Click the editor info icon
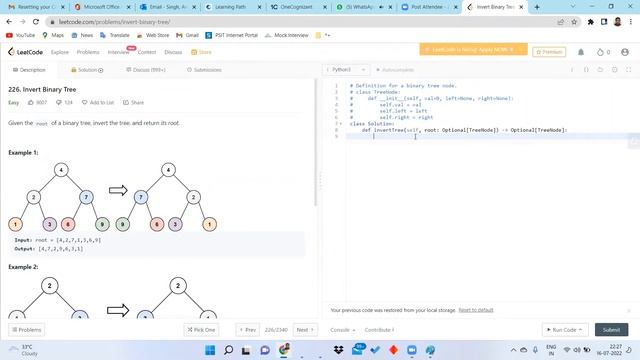This screenshot has width=640, height=360. point(572,70)
